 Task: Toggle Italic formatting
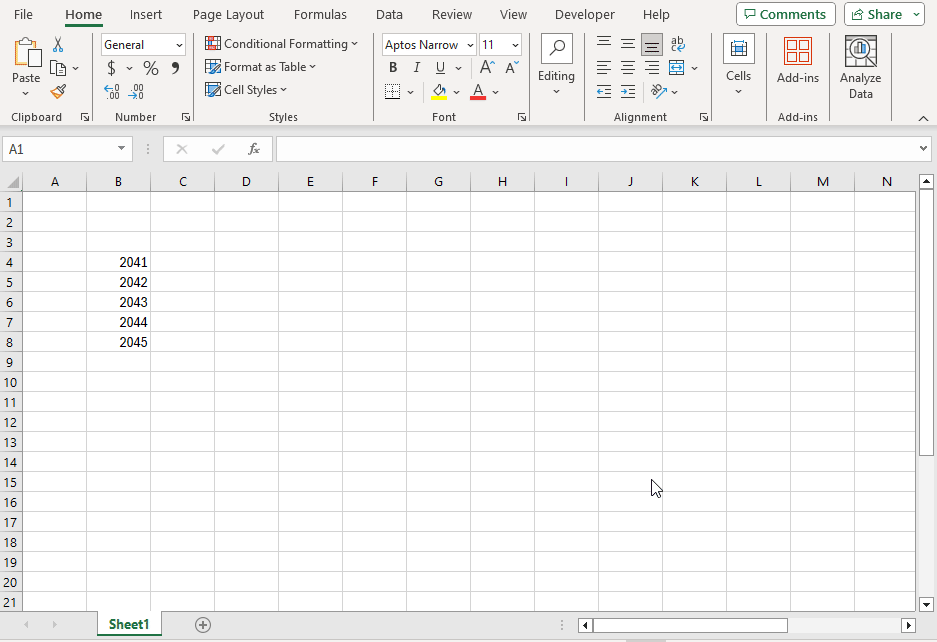(x=417, y=68)
